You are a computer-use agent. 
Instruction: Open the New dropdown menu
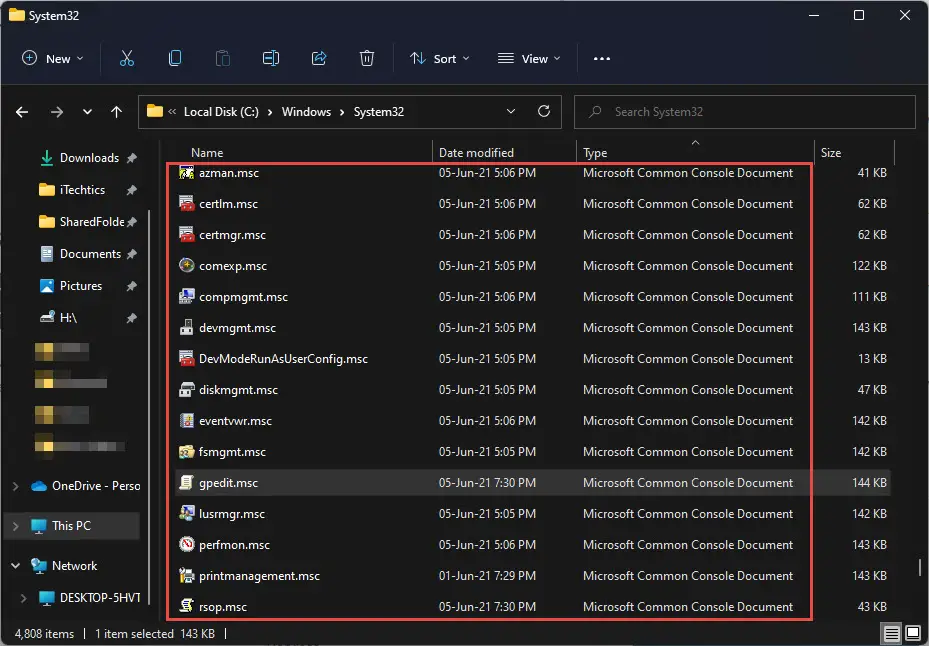pyautogui.click(x=53, y=58)
